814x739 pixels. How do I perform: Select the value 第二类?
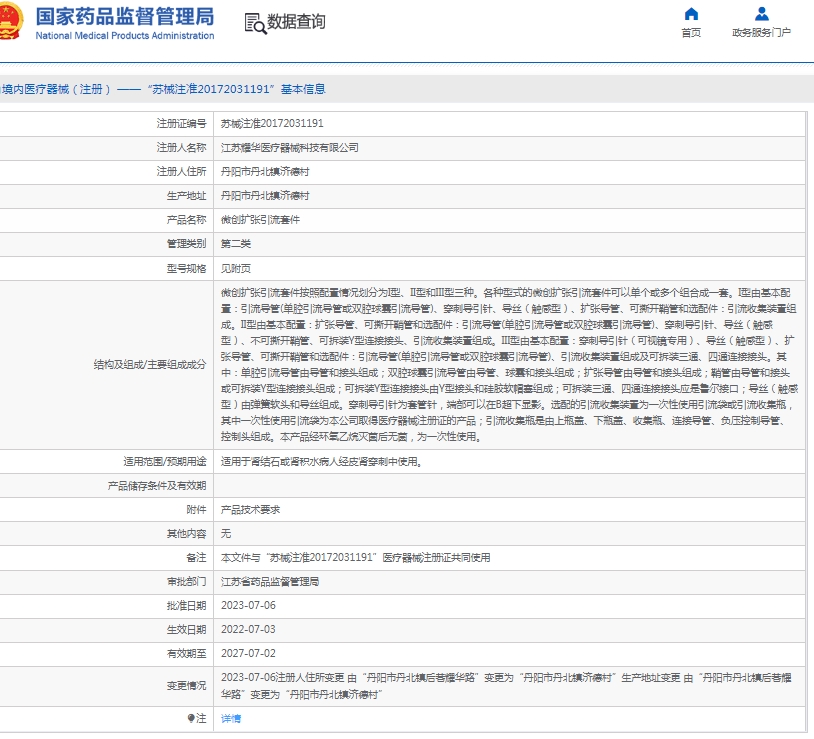point(236,244)
